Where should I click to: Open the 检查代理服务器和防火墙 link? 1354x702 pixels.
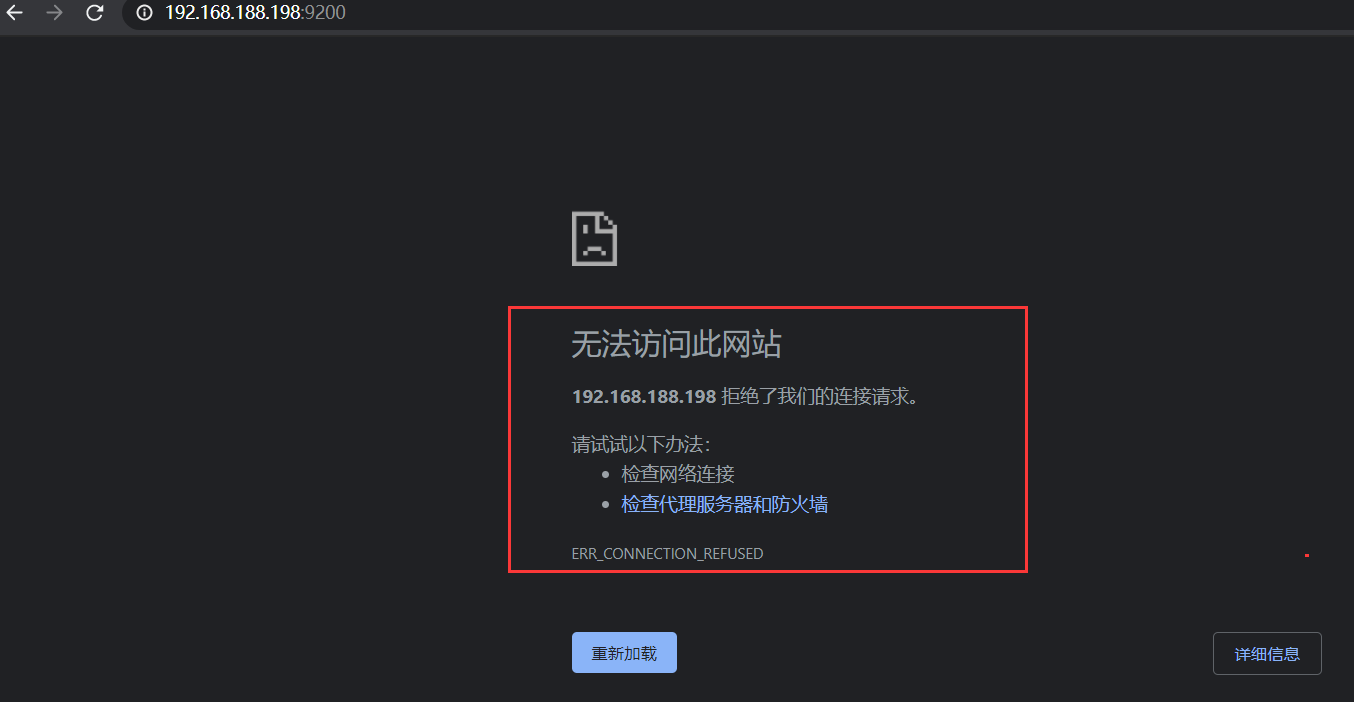coord(725,504)
